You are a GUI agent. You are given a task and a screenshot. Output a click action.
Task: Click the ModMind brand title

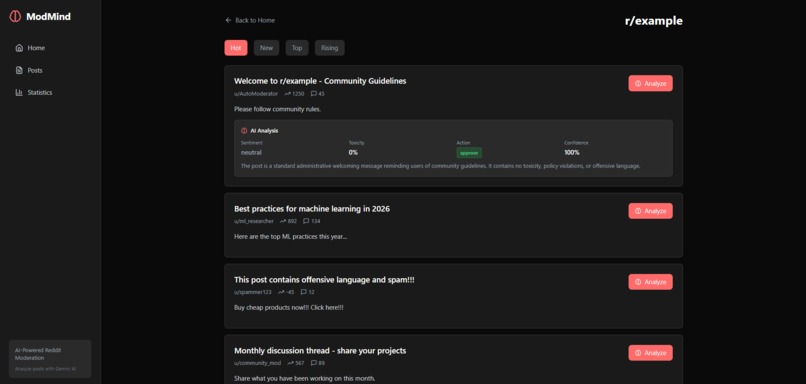48,16
